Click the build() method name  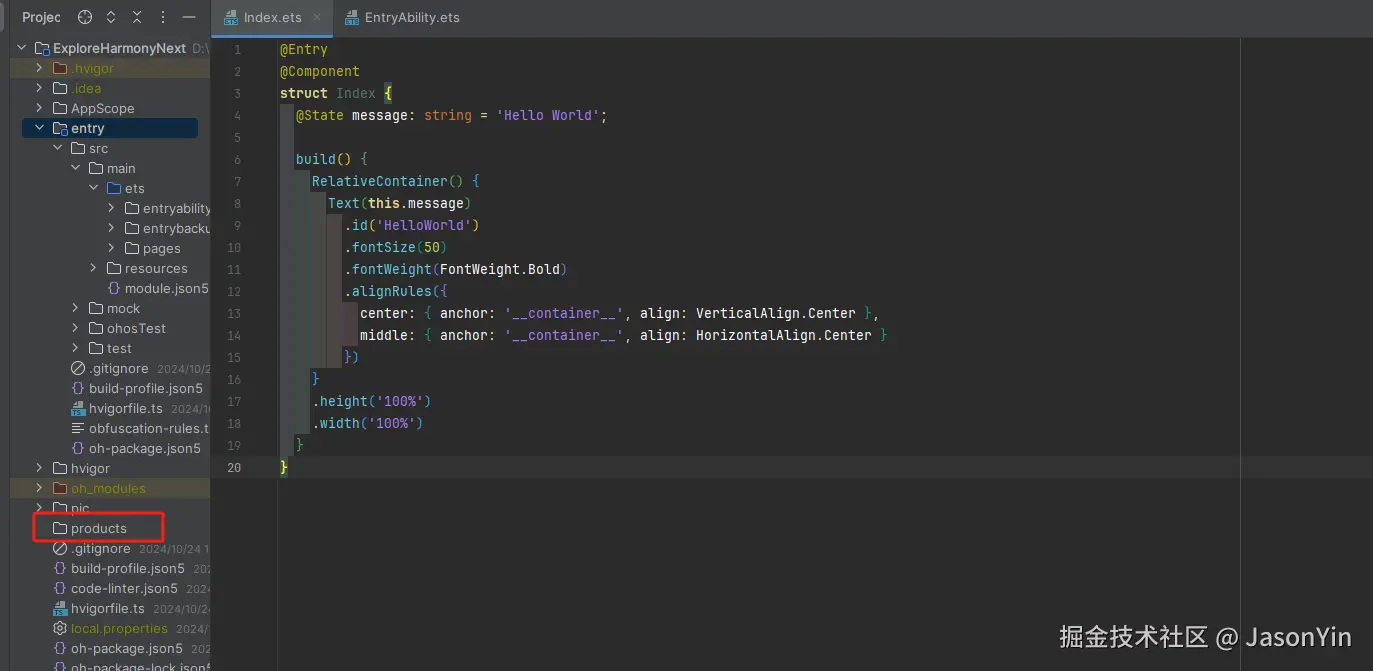[316, 159]
